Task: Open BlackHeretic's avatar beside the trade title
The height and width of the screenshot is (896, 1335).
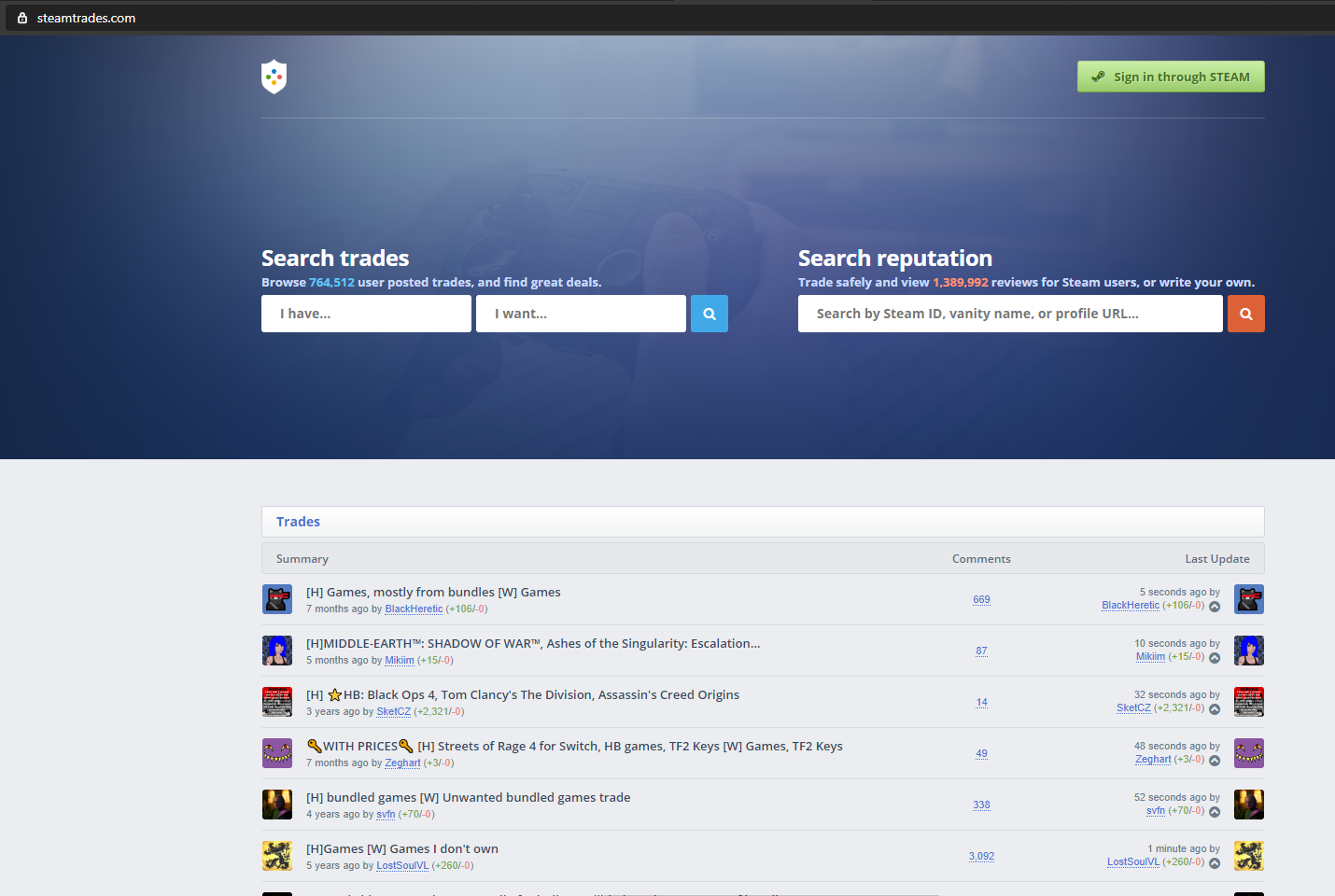Action: 277,599
